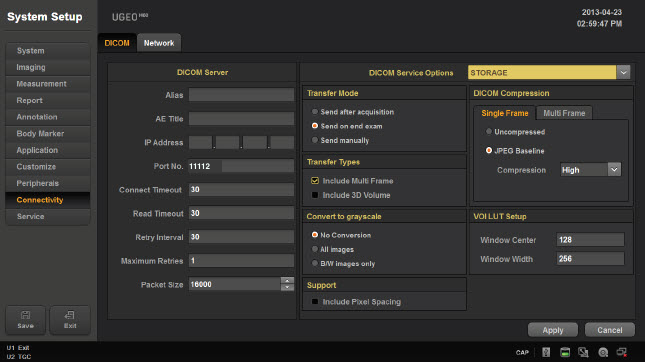Viewport: 645px width, 362px height.
Task: Open Application setup category
Action: click(48, 150)
